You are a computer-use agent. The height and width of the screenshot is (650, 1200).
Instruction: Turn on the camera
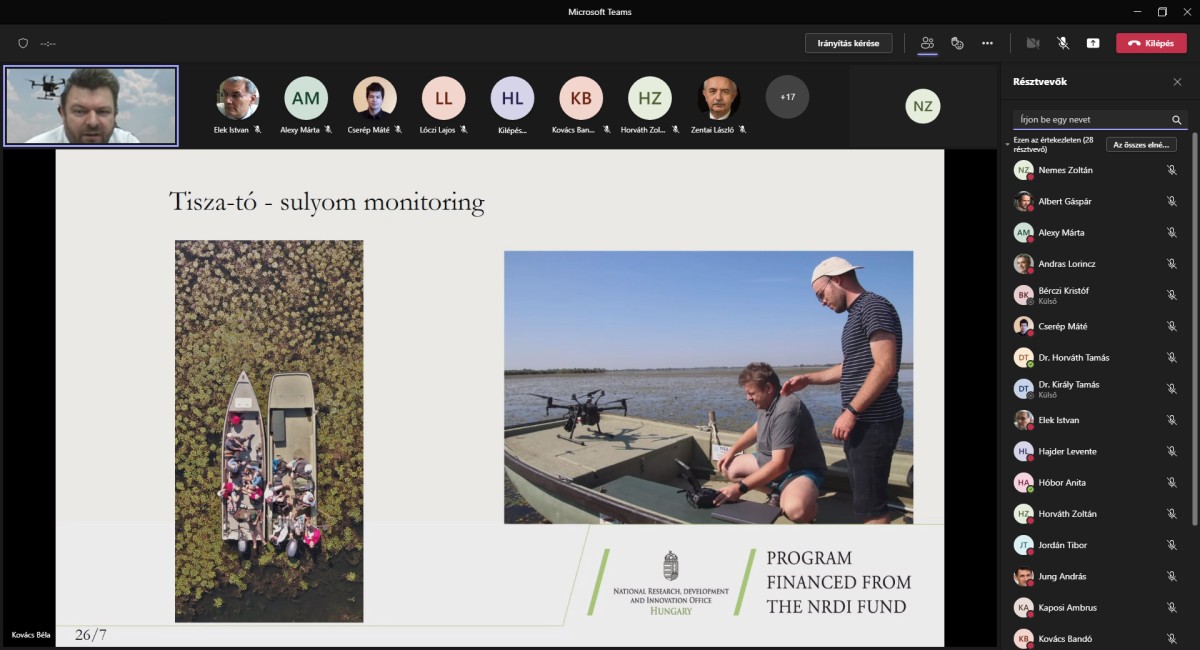[x=1033, y=43]
